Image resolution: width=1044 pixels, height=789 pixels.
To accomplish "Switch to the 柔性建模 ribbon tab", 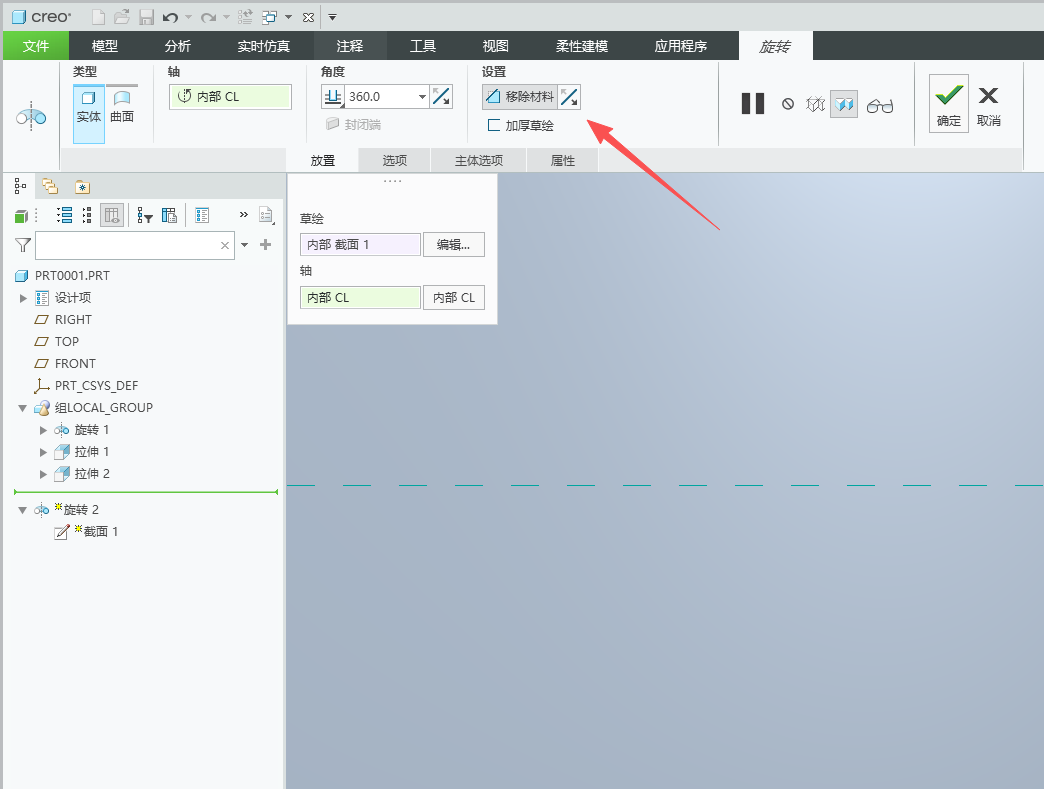I will pos(582,46).
